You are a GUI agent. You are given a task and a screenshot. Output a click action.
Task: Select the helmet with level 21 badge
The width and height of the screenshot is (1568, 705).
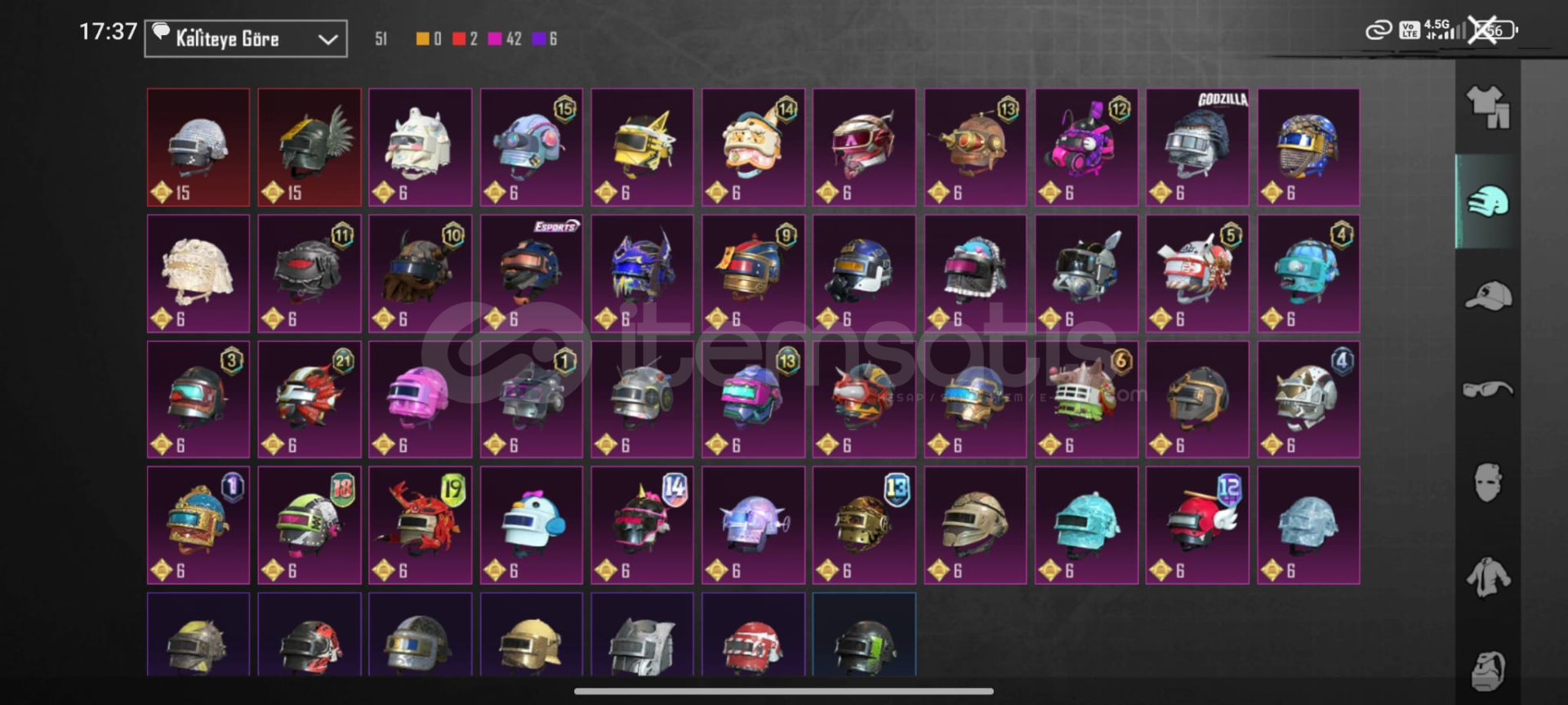[x=310, y=399]
